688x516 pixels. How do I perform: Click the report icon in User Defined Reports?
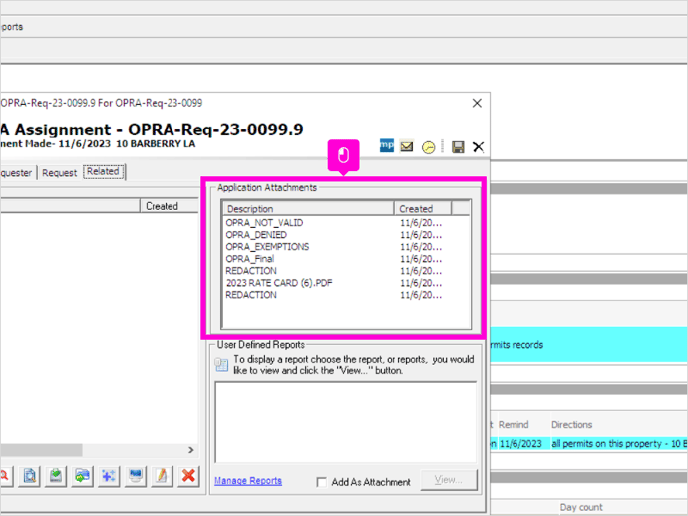click(221, 365)
